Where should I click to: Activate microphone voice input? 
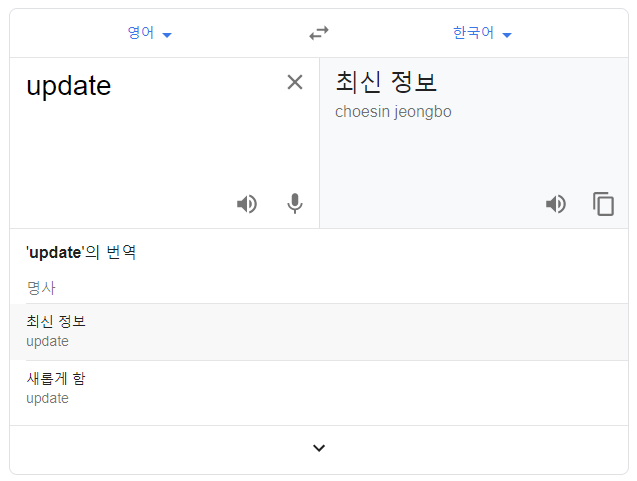point(295,204)
